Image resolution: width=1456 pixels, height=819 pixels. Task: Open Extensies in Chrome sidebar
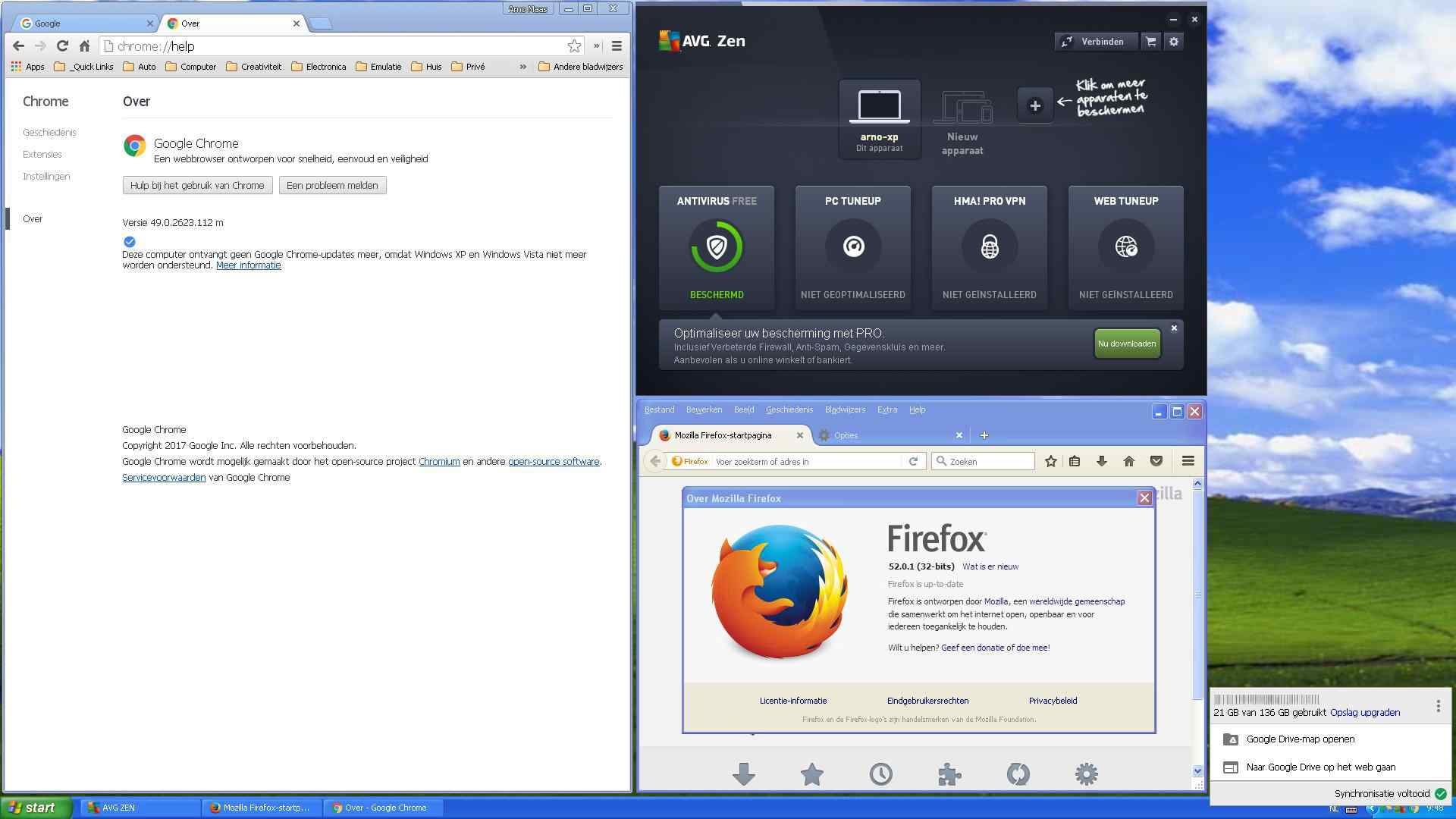click(42, 154)
